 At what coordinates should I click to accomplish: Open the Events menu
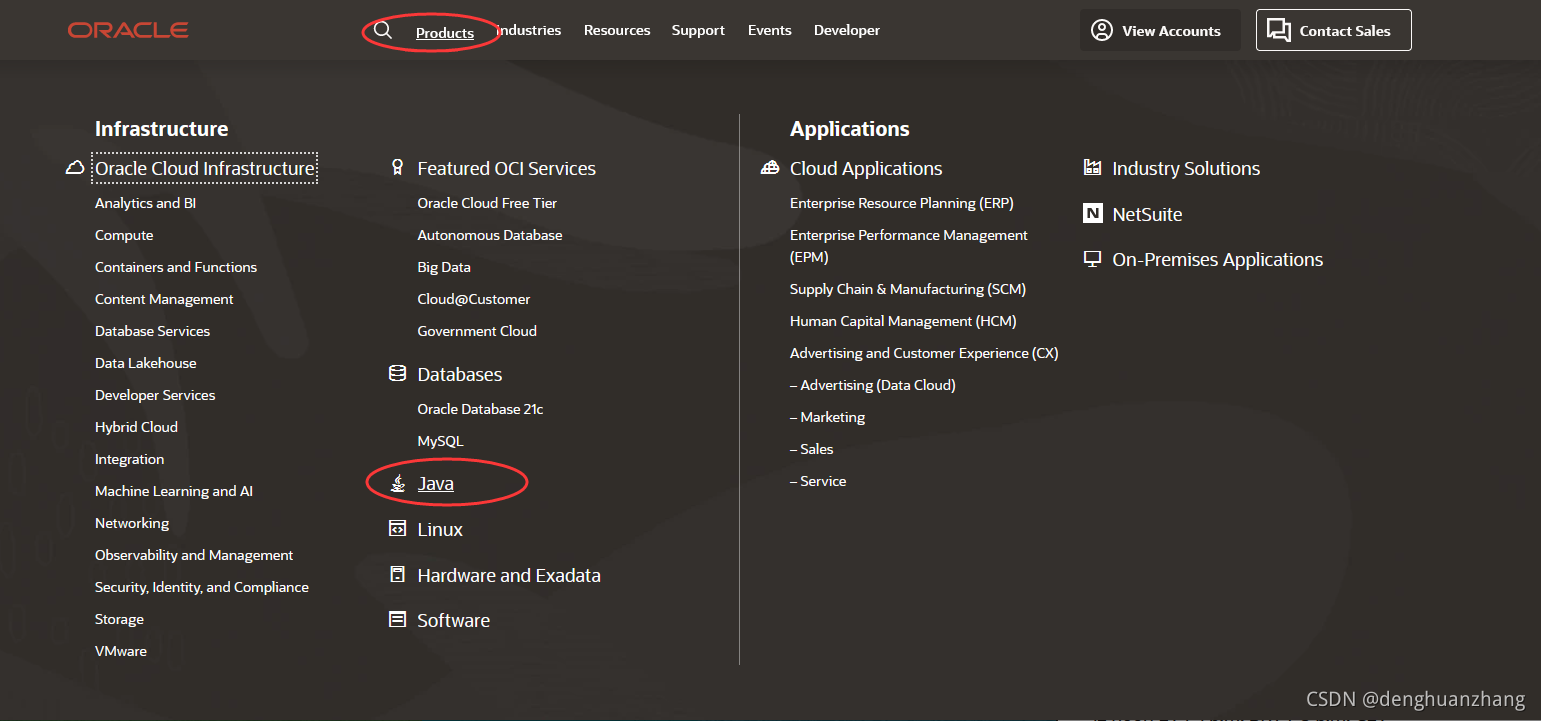click(770, 30)
